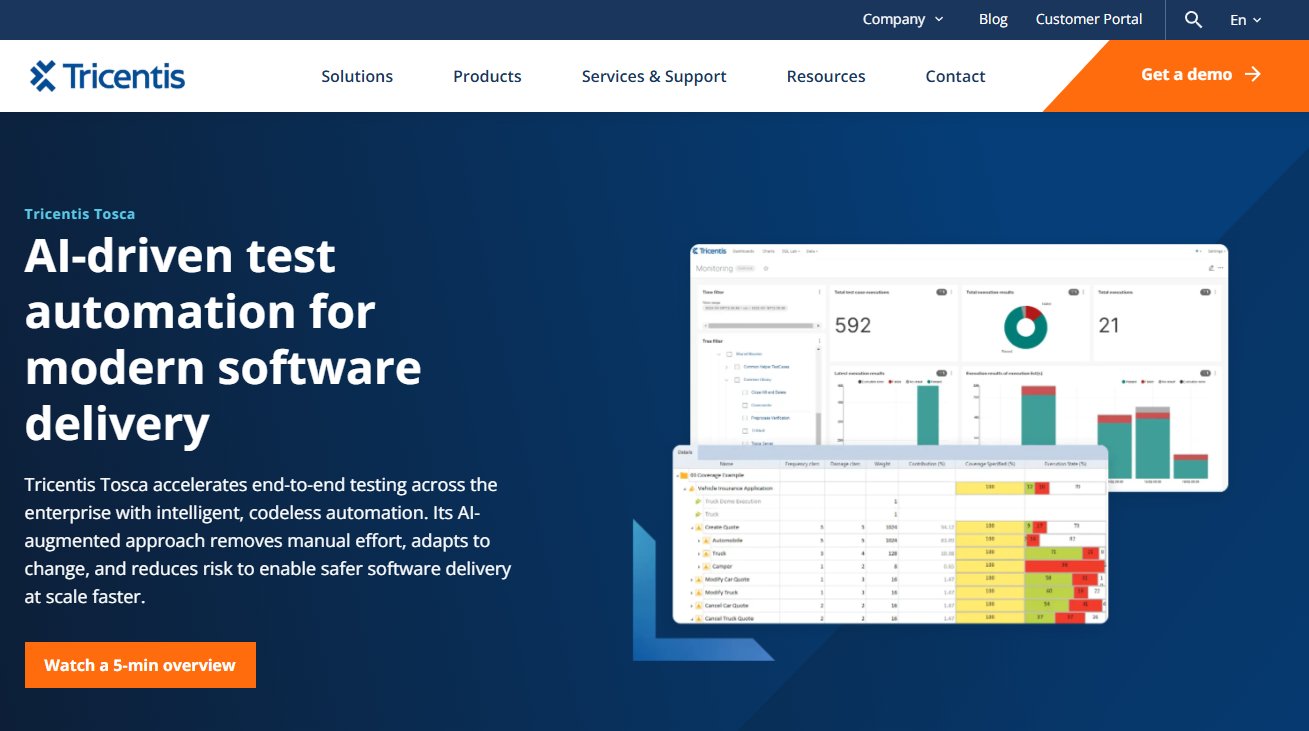This screenshot has height=731, width=1309.
Task: Open the En language selector
Action: click(x=1245, y=19)
